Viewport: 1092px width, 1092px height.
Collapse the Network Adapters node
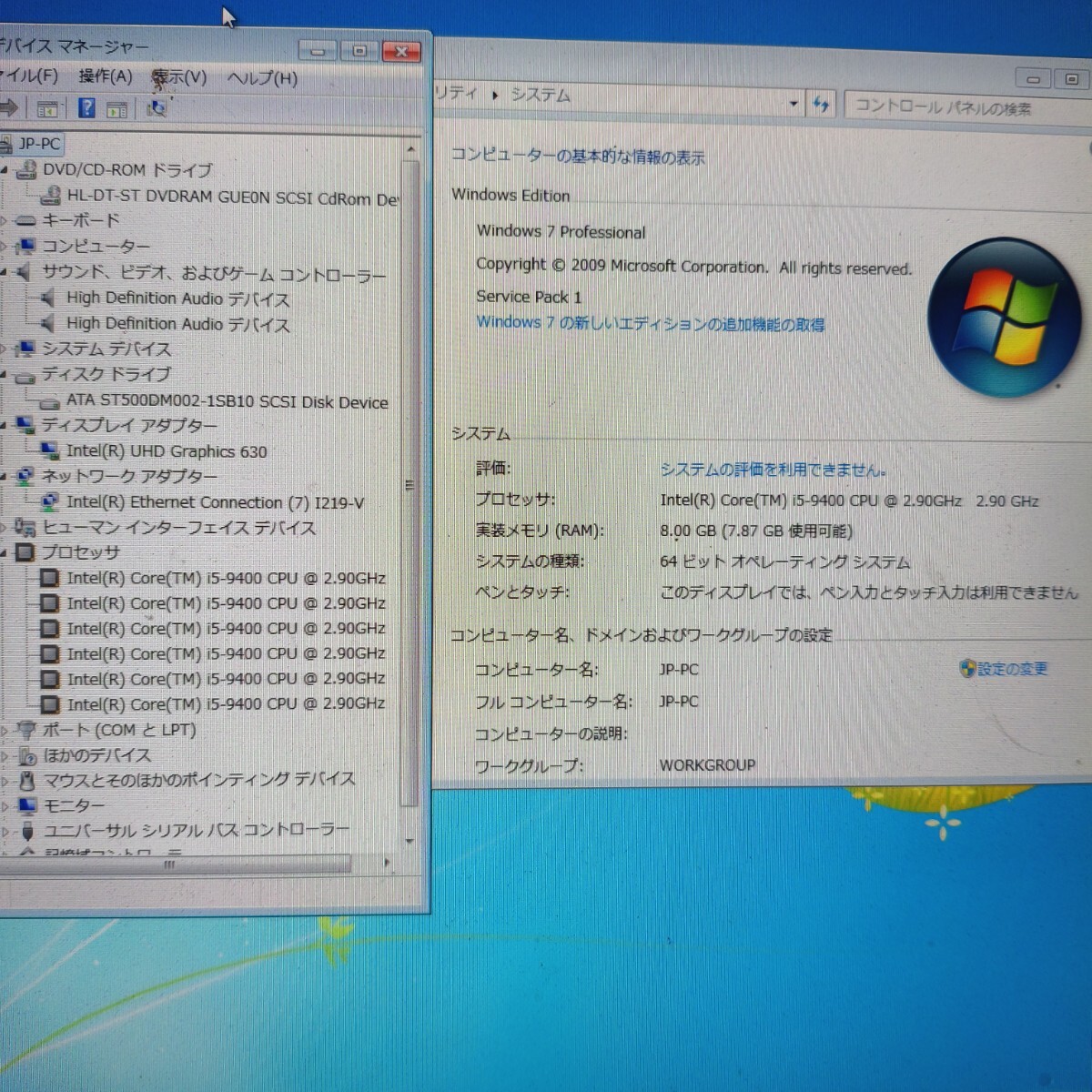coord(5,477)
